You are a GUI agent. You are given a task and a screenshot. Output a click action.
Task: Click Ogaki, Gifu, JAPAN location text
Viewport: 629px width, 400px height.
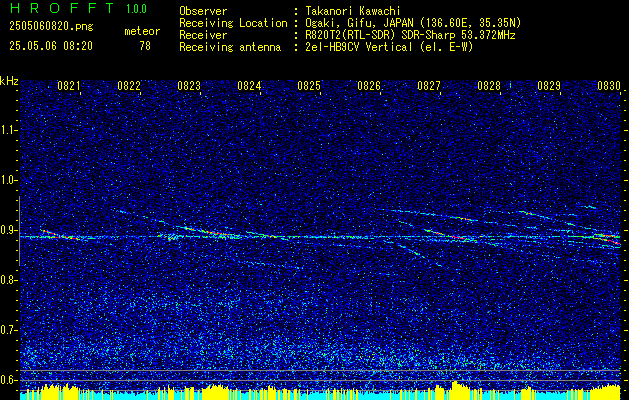point(413,23)
